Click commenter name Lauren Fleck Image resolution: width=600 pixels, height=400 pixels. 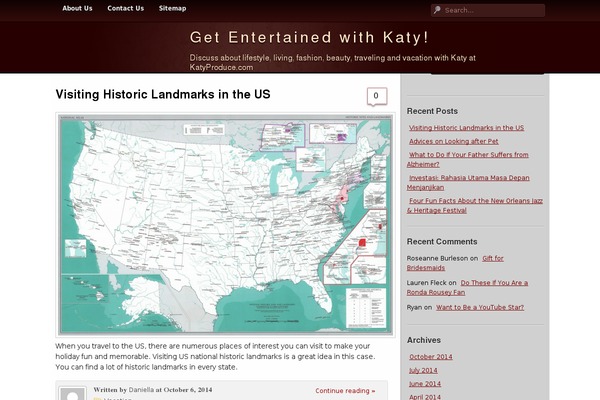click(426, 283)
